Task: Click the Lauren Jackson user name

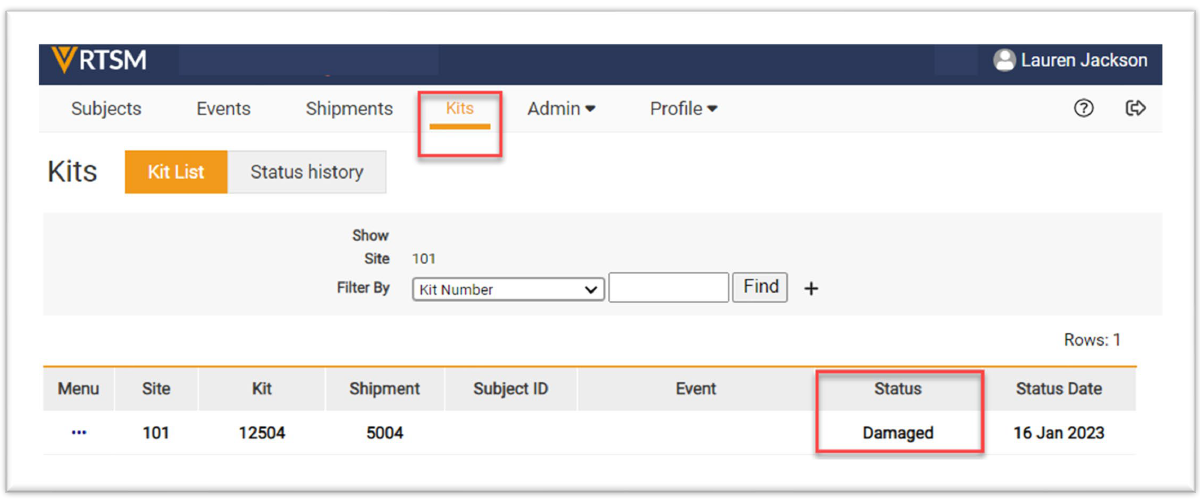Action: pyautogui.click(x=1084, y=61)
